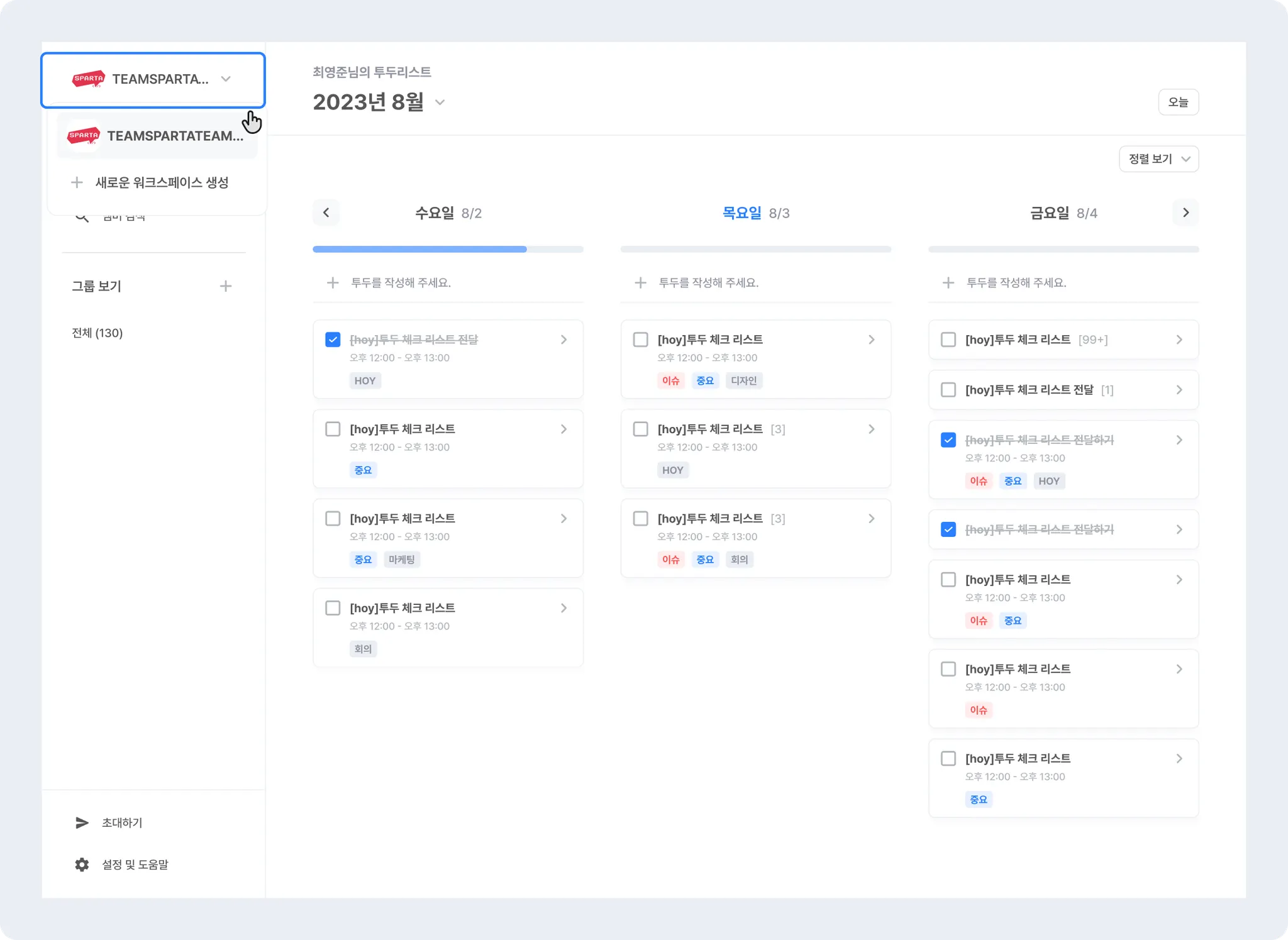
Task: Click plus icon to add Thursday todo
Action: click(640, 283)
